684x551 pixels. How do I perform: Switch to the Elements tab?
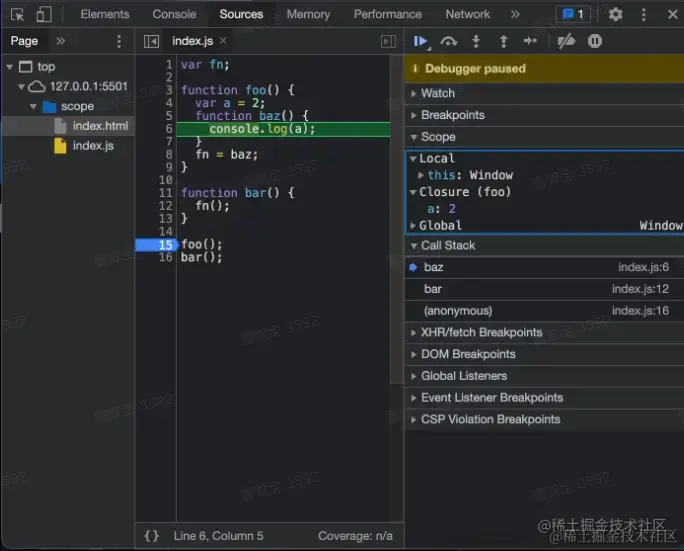click(x=105, y=14)
